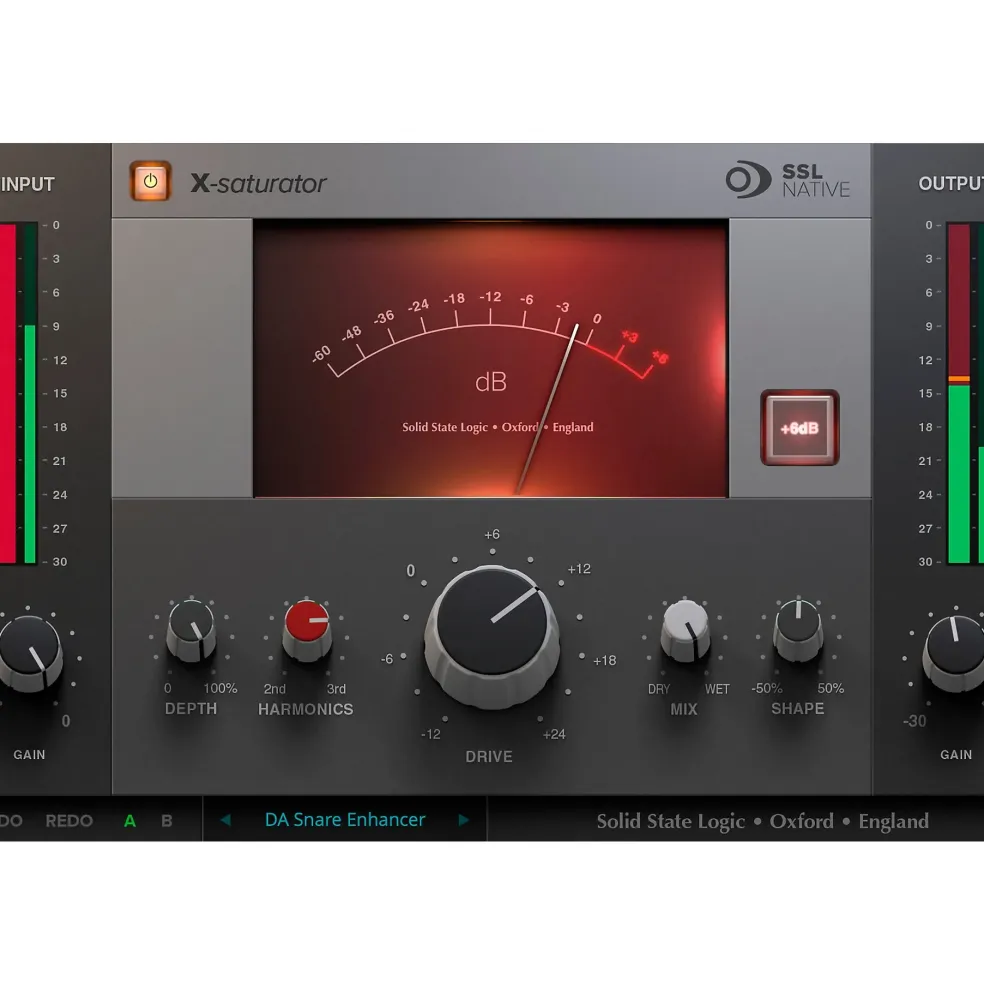Click the +18 mark on DRIVE scale
Viewport: 984px width, 985px height.
coord(604,660)
